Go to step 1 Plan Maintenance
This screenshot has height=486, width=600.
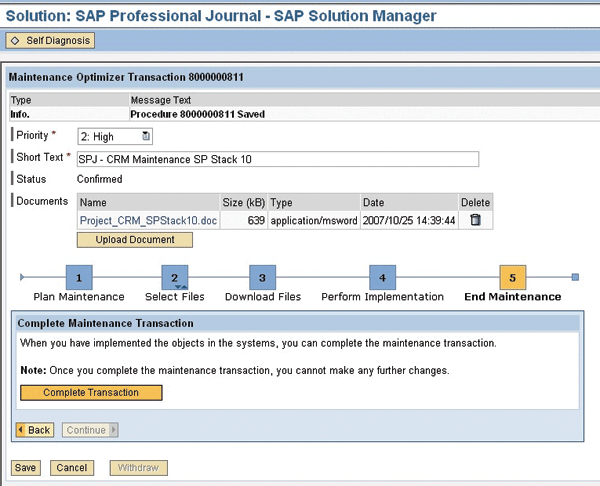(x=79, y=277)
